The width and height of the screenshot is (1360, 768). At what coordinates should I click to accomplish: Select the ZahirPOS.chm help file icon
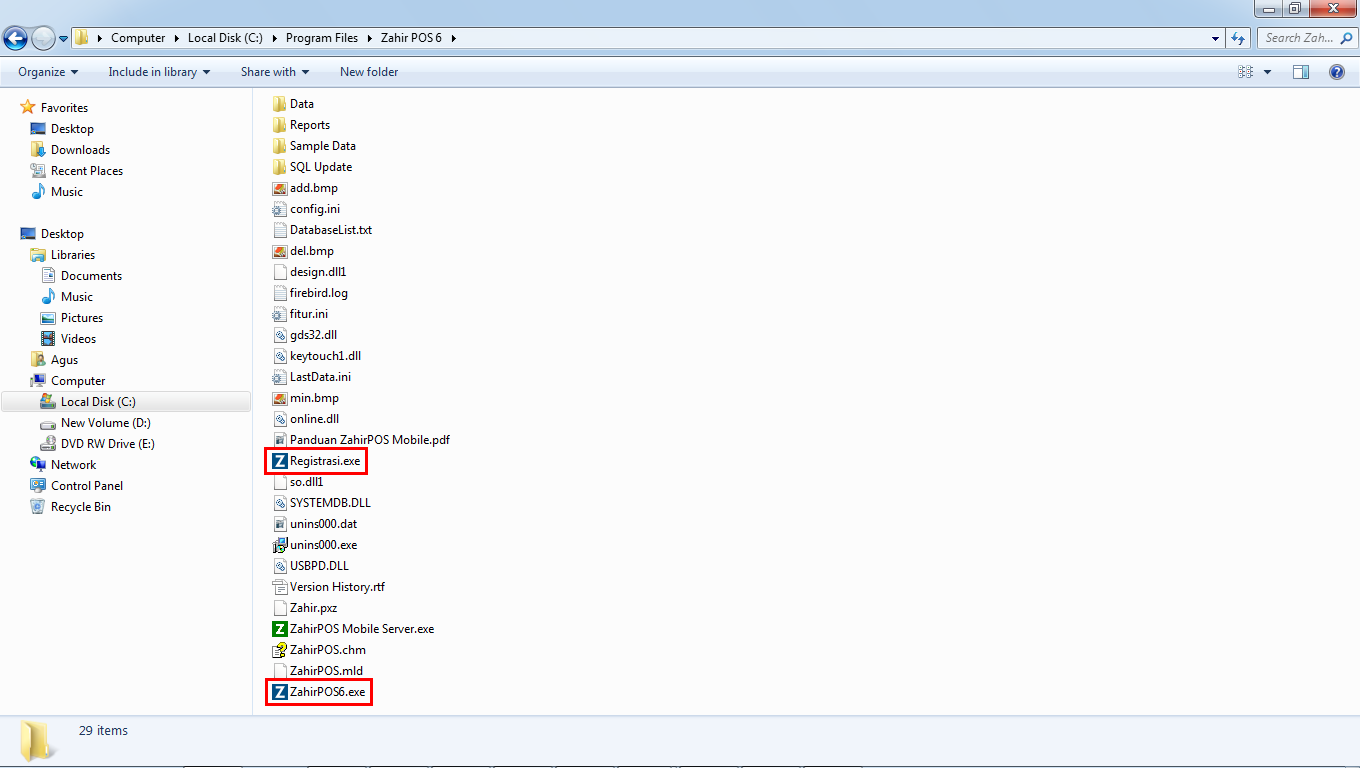coord(280,650)
